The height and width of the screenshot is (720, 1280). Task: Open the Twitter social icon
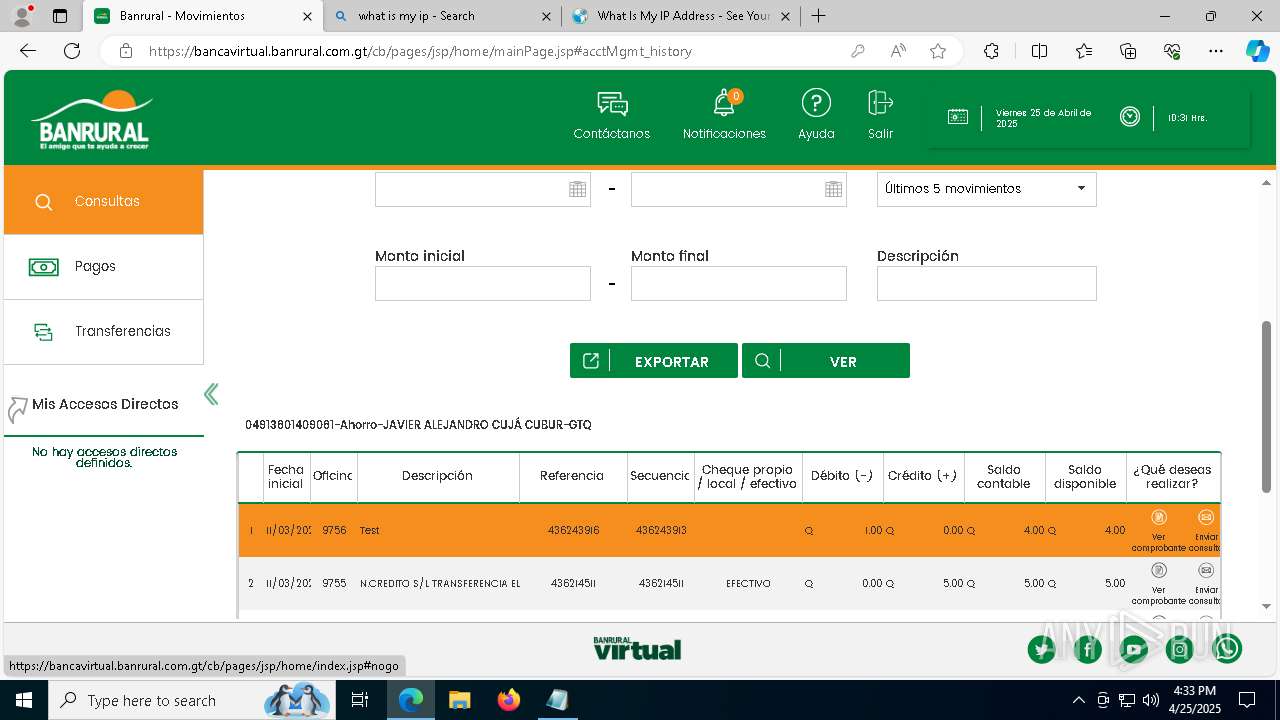coord(1042,650)
